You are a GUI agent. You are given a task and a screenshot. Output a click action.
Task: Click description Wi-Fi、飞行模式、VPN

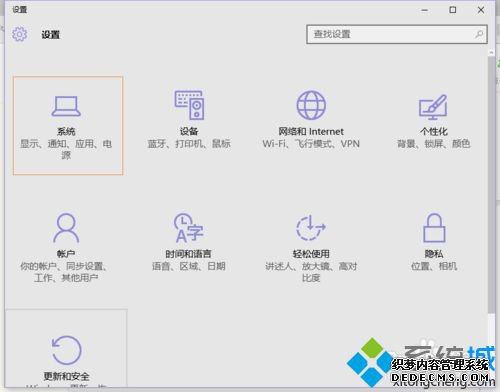click(x=311, y=144)
